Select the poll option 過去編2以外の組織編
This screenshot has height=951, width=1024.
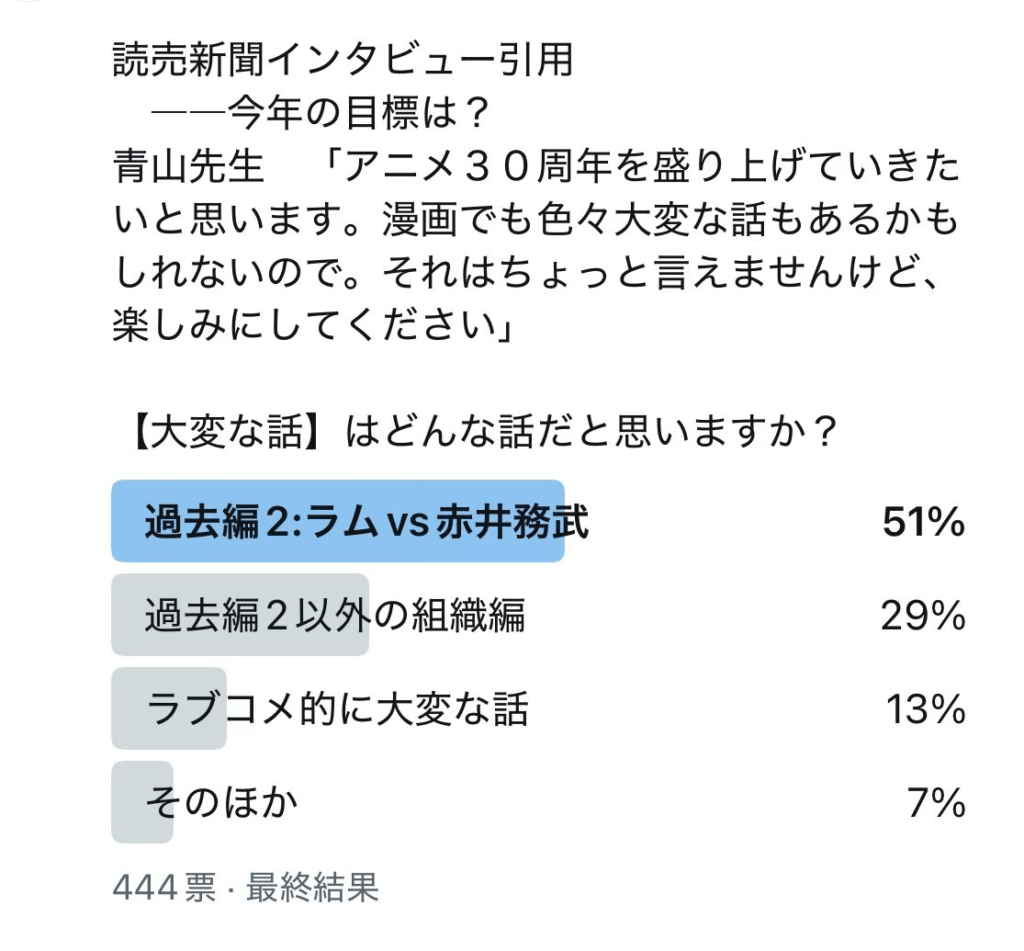pos(334,617)
